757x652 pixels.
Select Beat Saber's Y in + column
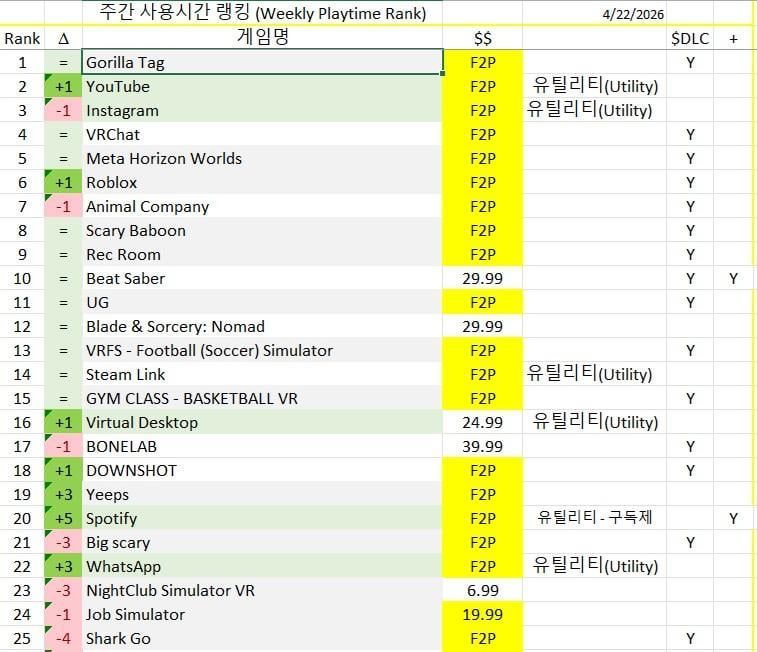pyautogui.click(x=733, y=278)
